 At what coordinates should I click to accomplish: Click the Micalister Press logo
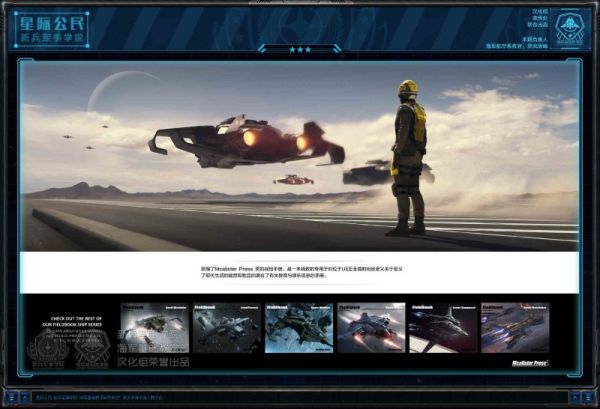point(529,363)
